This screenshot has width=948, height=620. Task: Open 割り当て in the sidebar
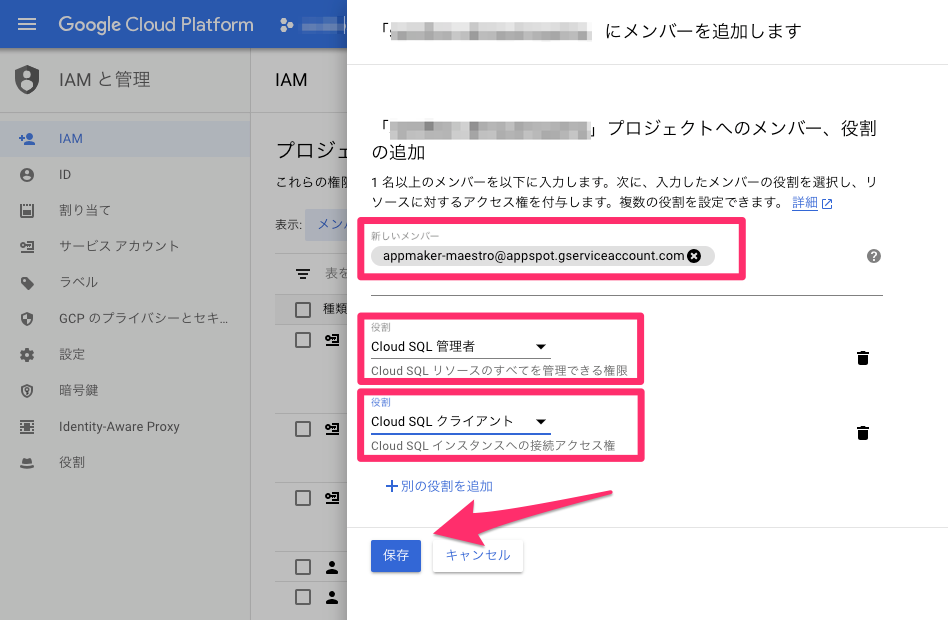[x=125, y=210]
